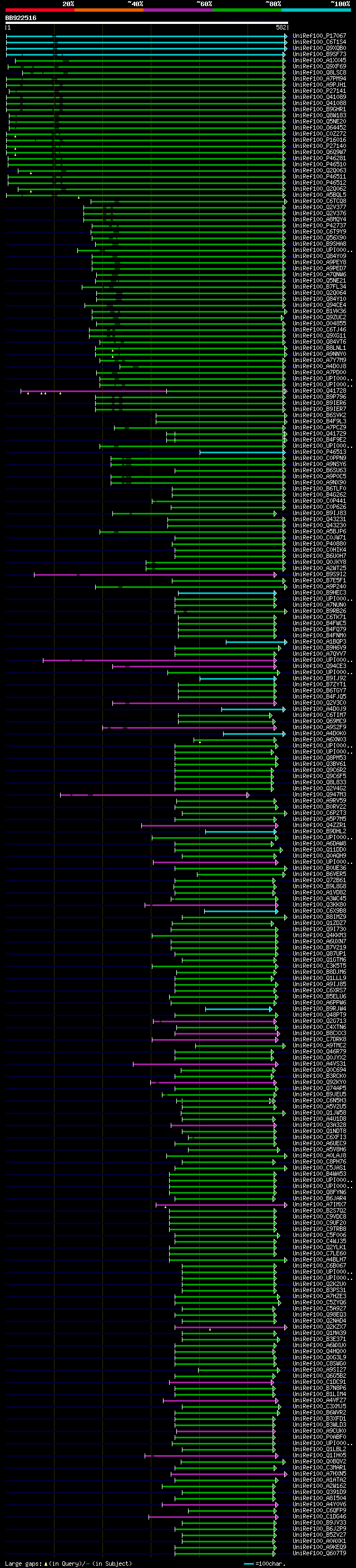Screen dimensions: 356x1568
Task: Click the UniRef100_B9IJ92 label
Action: pyautogui.click(x=319, y=678)
